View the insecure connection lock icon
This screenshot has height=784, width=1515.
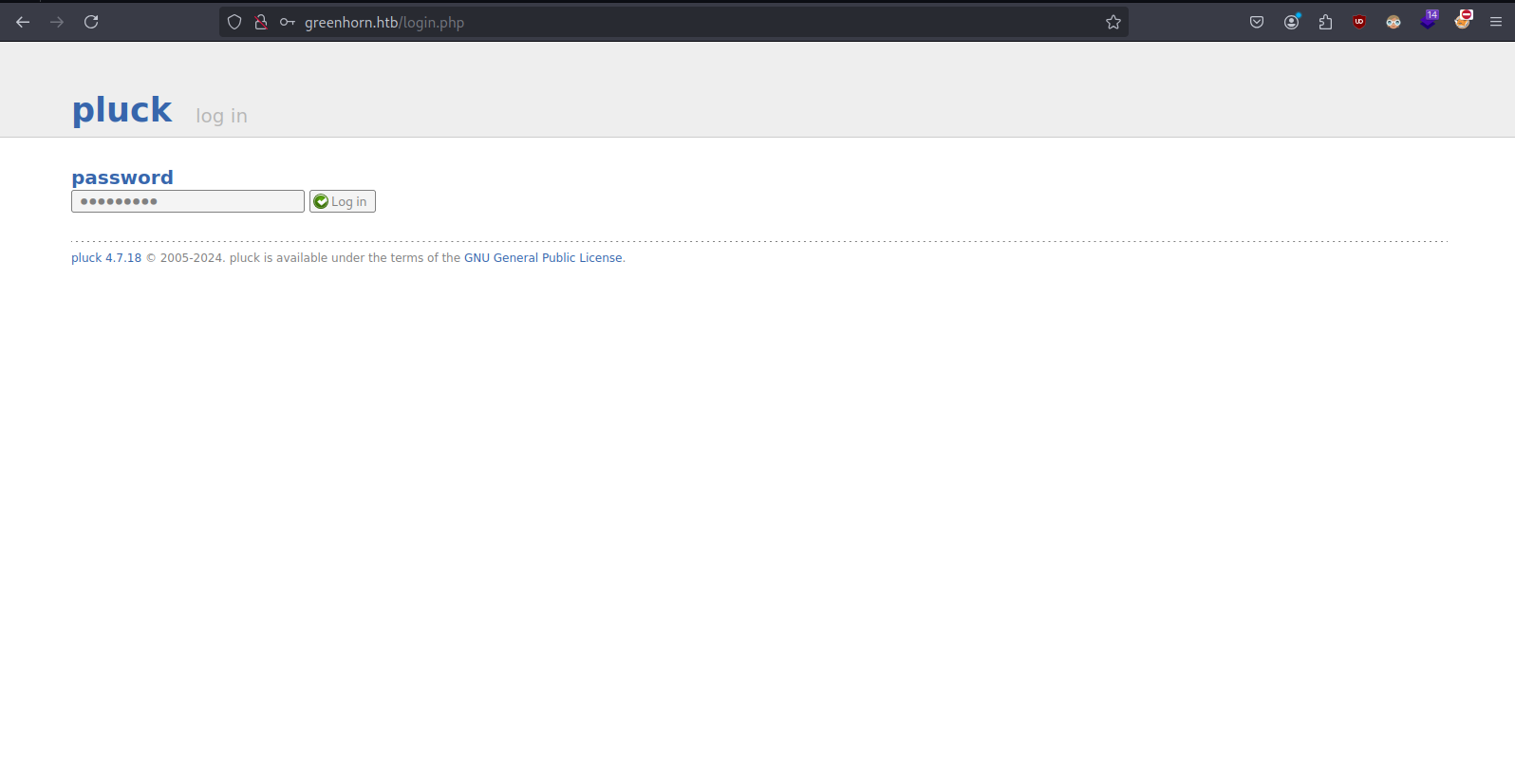pyautogui.click(x=260, y=22)
